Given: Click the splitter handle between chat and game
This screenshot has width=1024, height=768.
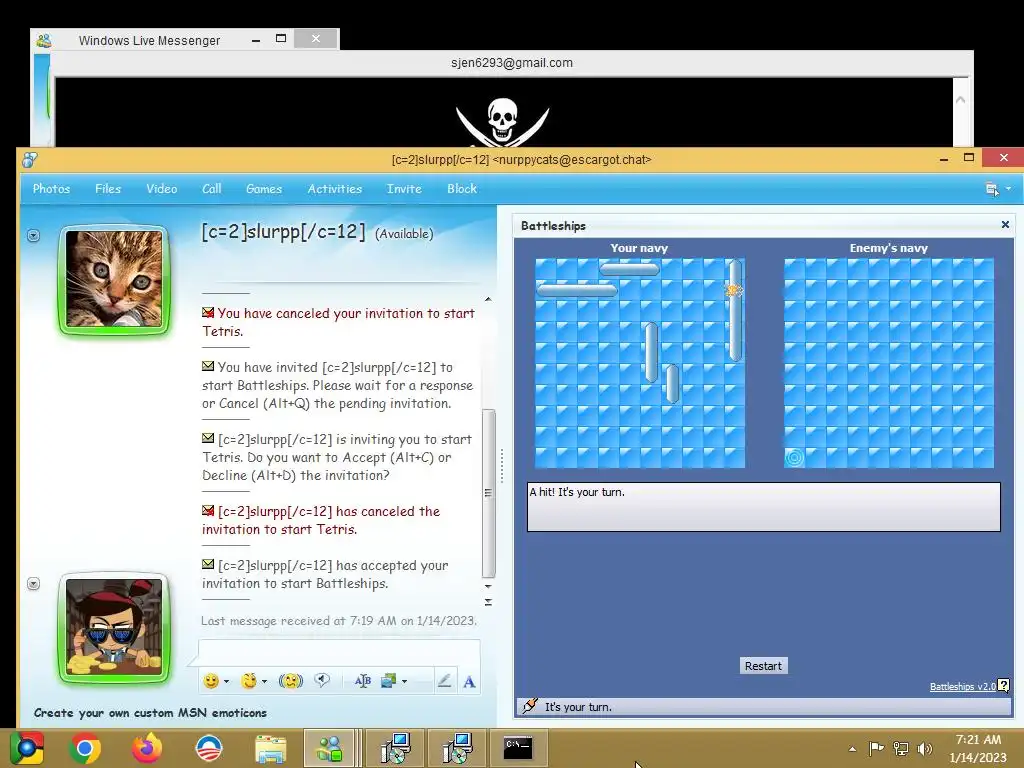Looking at the screenshot, I should click(x=502, y=465).
